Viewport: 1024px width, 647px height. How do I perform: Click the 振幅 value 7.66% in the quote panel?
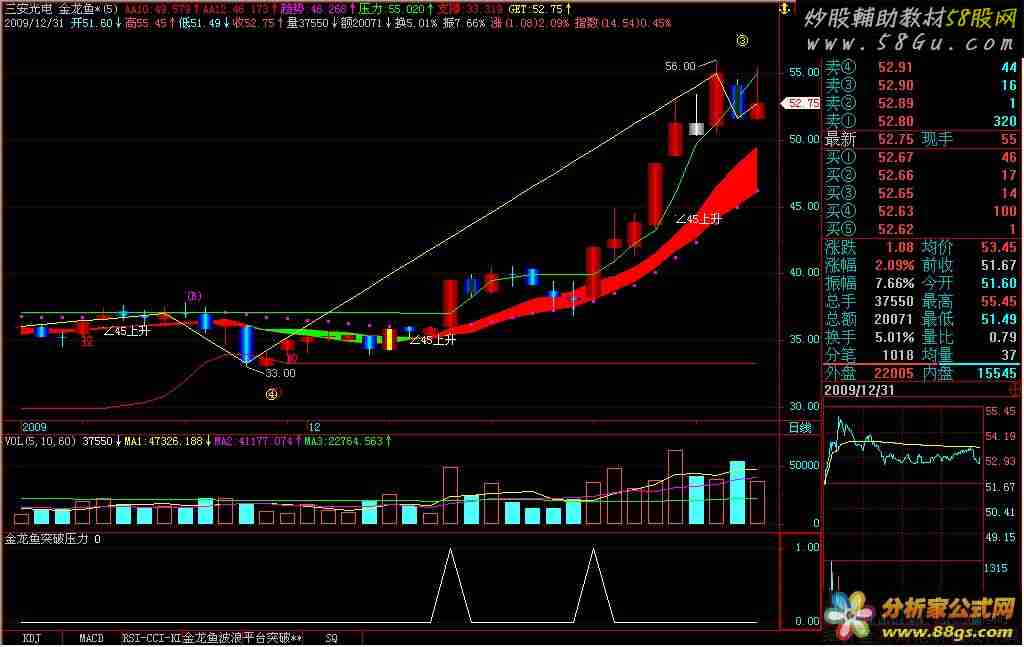894,283
